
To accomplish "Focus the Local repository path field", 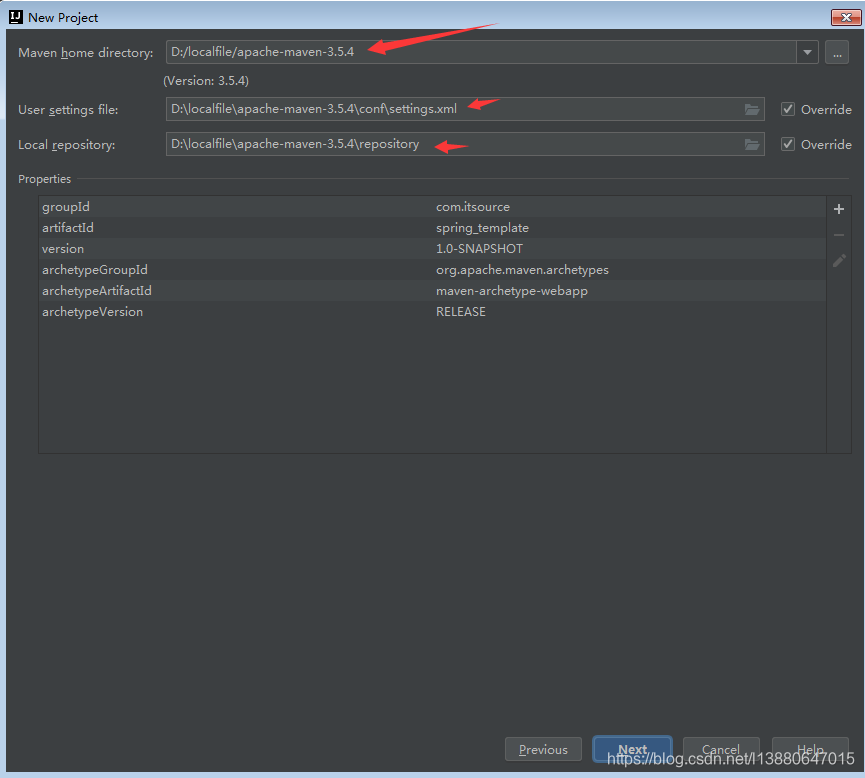I will tap(465, 144).
